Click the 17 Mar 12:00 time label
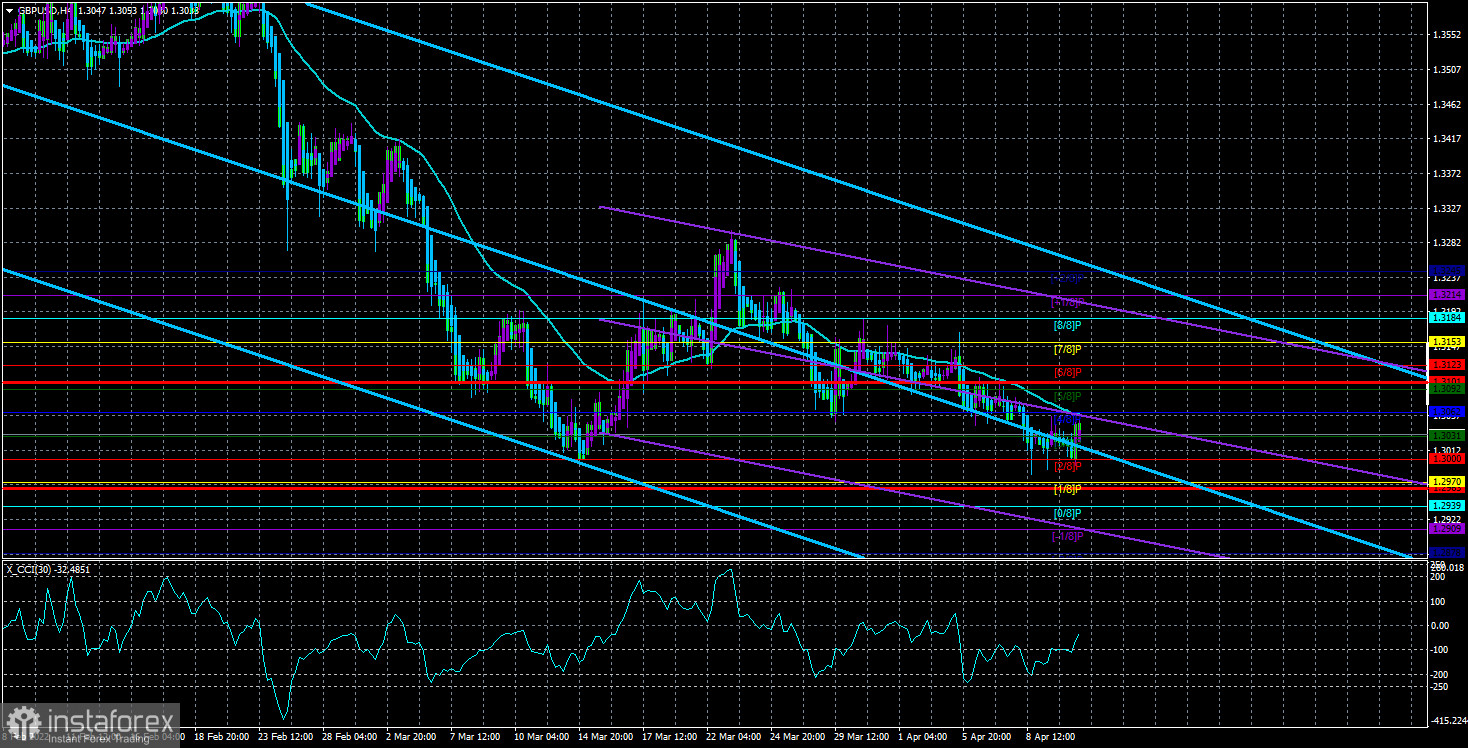The width and height of the screenshot is (1468, 748). (x=669, y=737)
